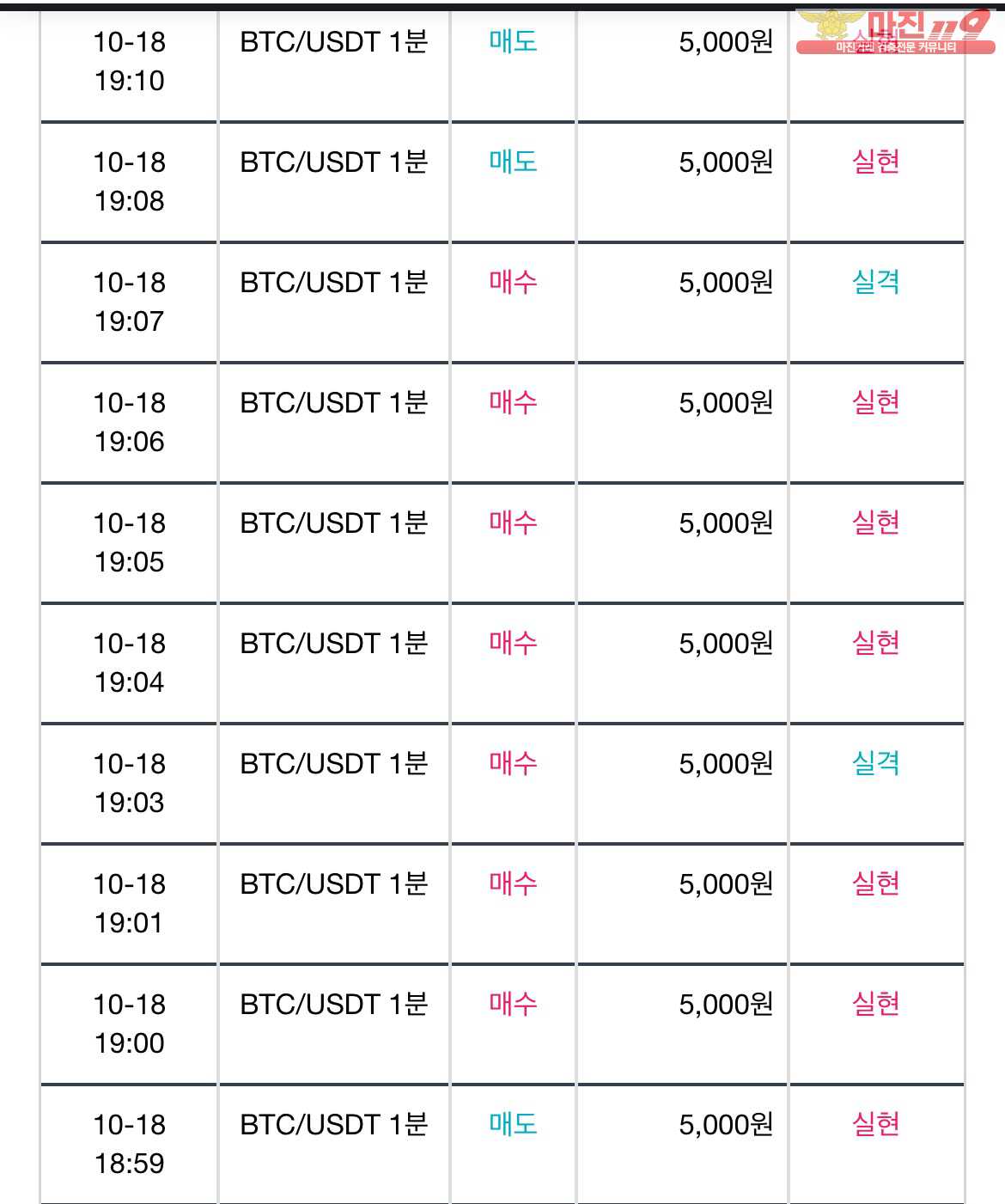The width and height of the screenshot is (1005, 1204).
Task: Select BTC/USDT 1분 in the 19:06 row
Action: [334, 402]
